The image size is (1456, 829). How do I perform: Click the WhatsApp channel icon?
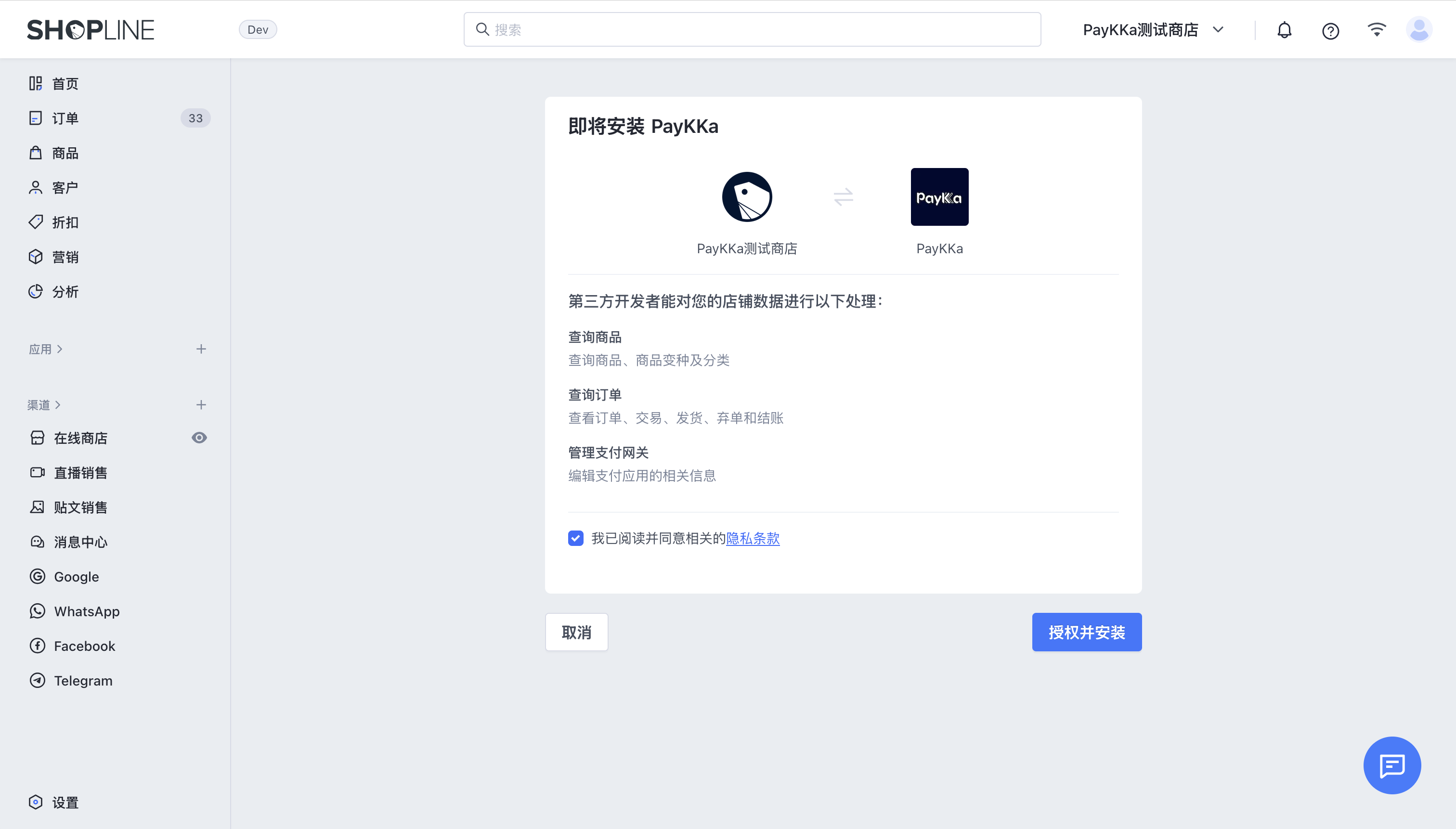click(x=38, y=611)
